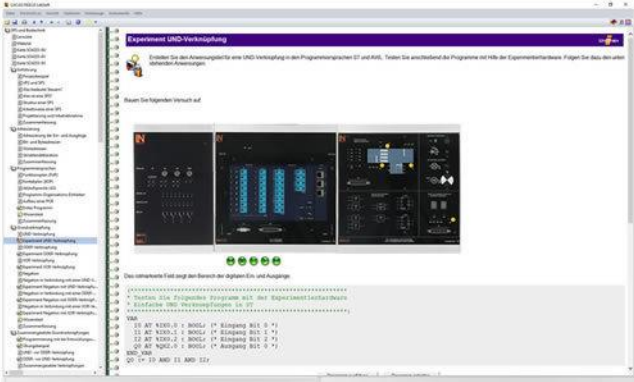
Task: Click the Lucas-Nülle logo in purple header
Action: (609, 40)
